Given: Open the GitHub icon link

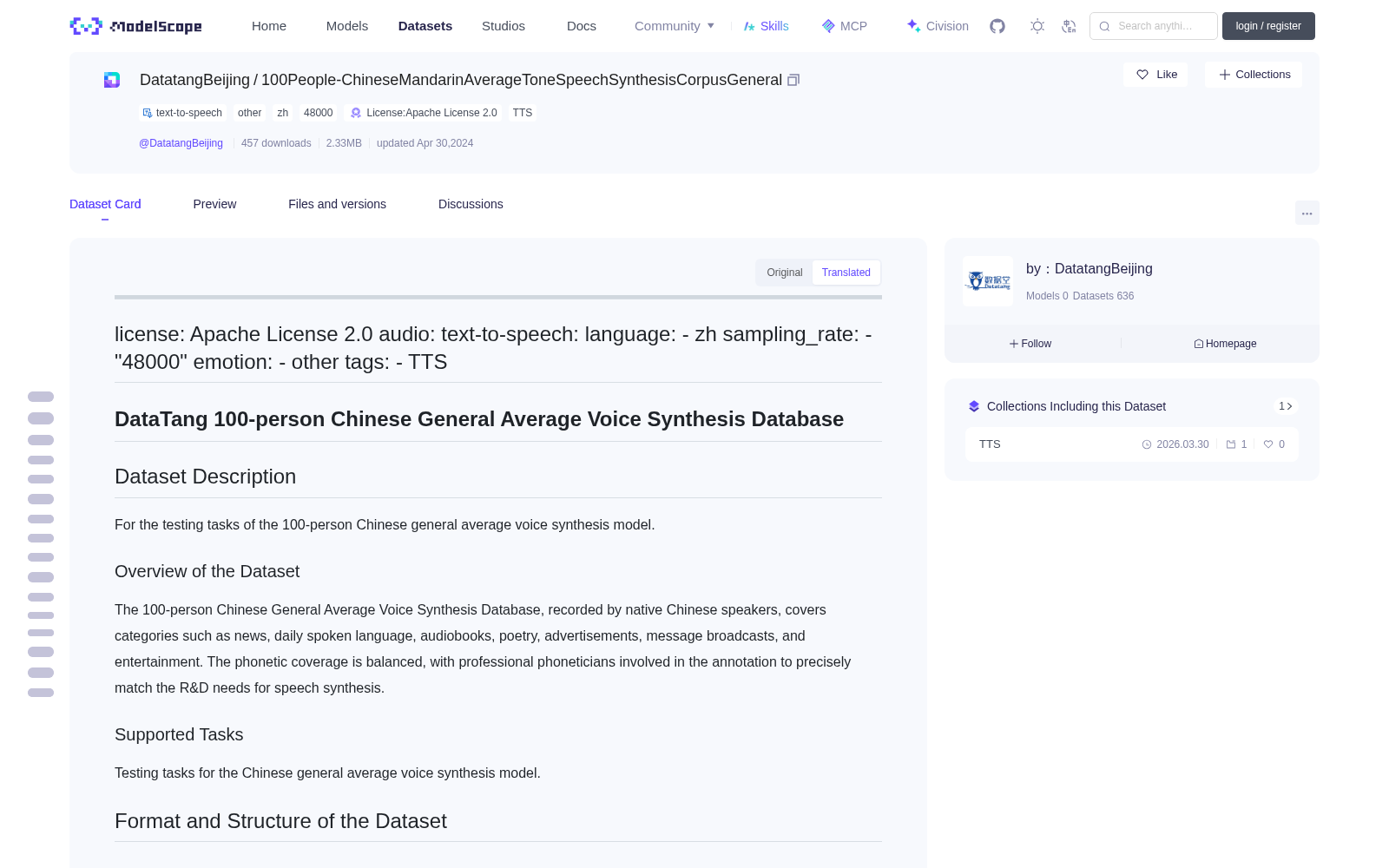Looking at the screenshot, I should 997,26.
